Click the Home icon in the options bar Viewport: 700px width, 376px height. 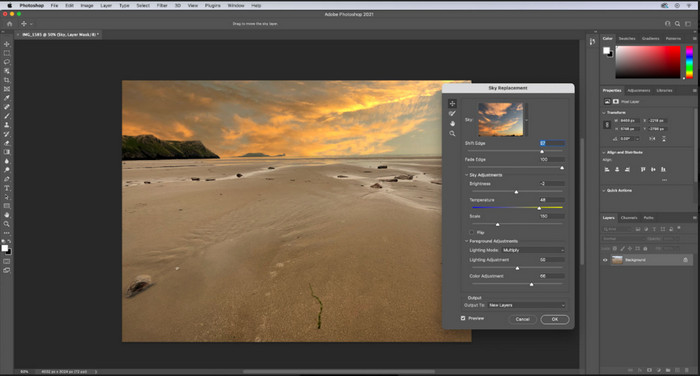point(9,24)
